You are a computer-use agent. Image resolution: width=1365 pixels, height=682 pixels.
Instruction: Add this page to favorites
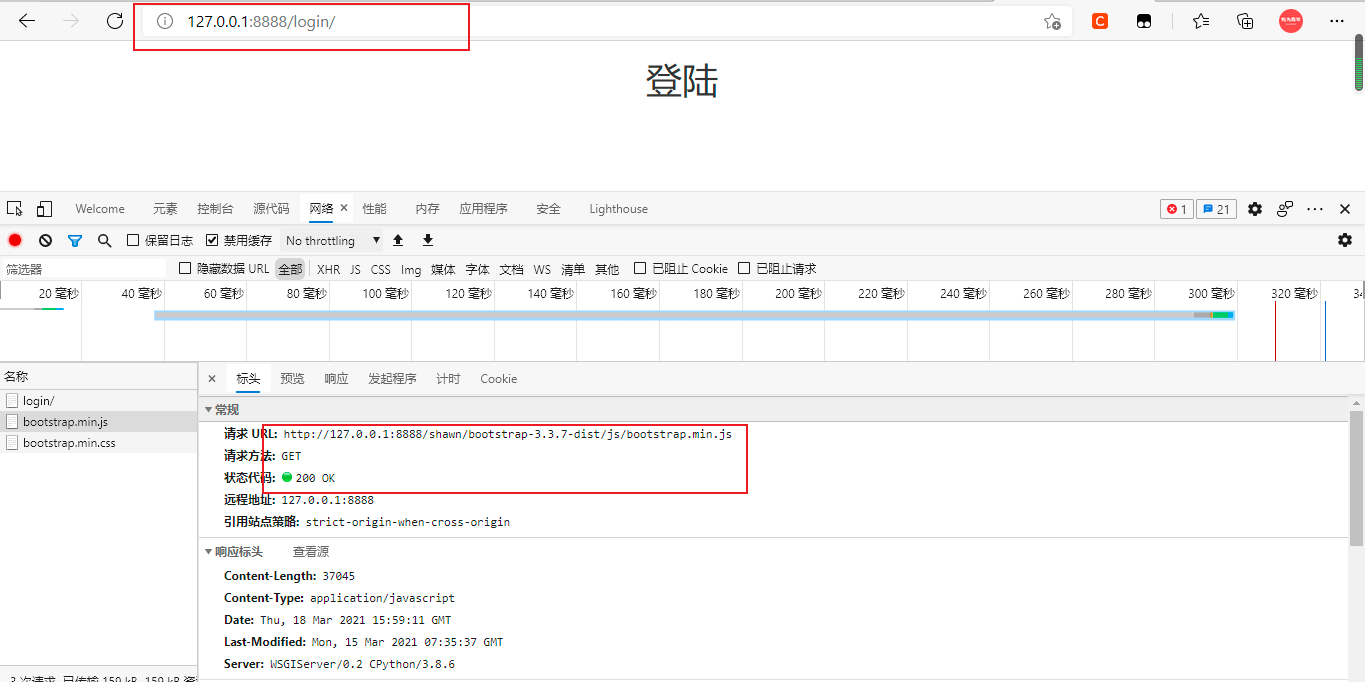1052,21
